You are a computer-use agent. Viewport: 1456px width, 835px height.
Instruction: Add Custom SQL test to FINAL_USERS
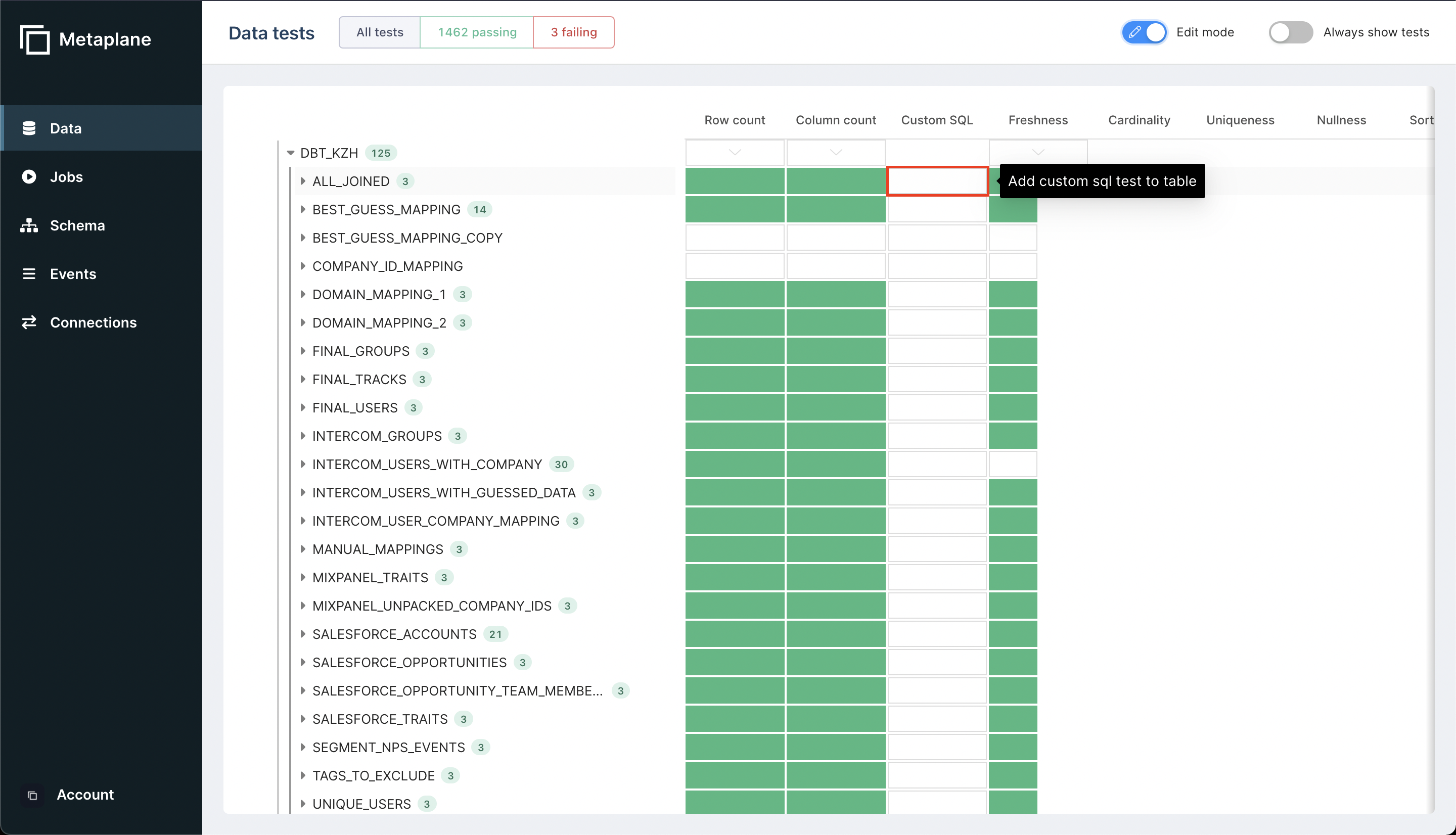937,408
